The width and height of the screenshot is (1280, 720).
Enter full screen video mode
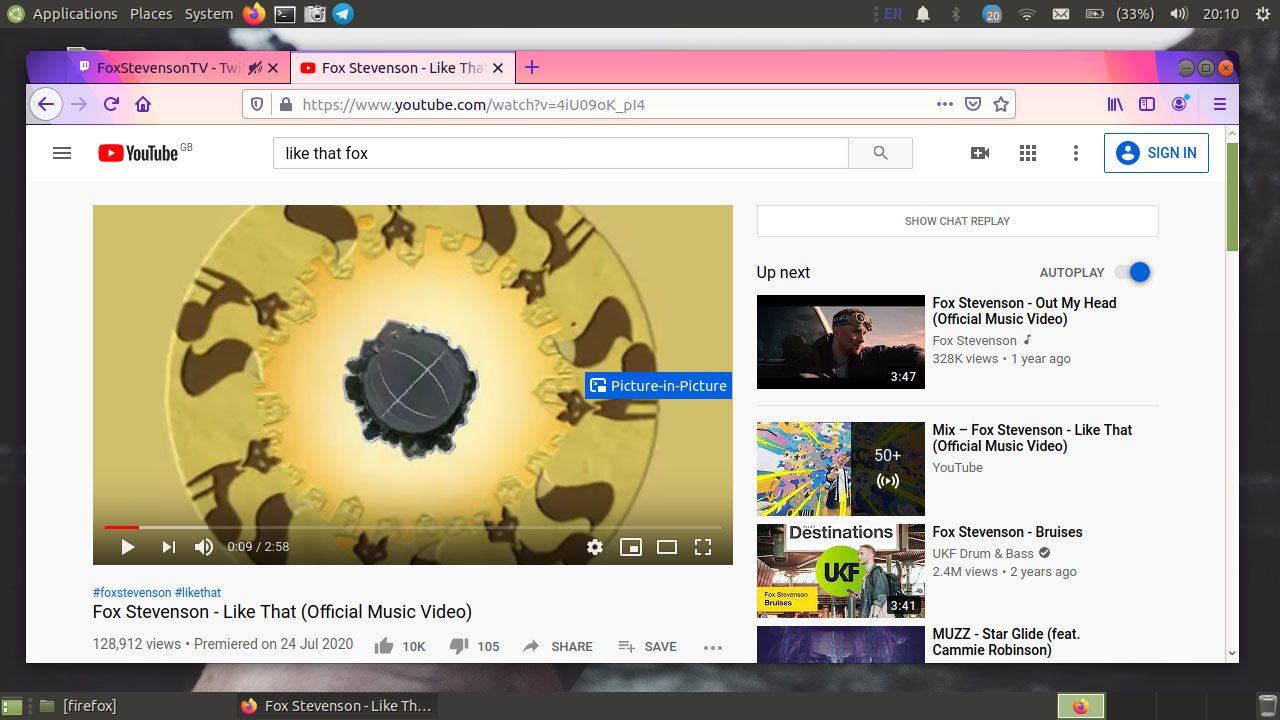click(703, 547)
